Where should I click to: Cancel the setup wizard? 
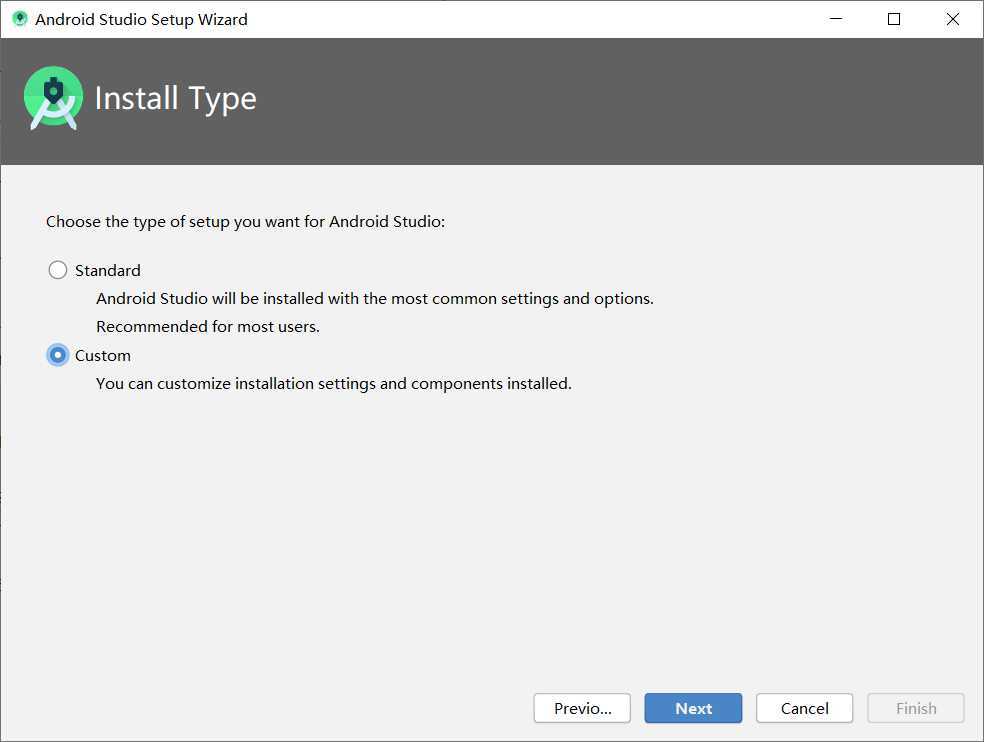[805, 709]
